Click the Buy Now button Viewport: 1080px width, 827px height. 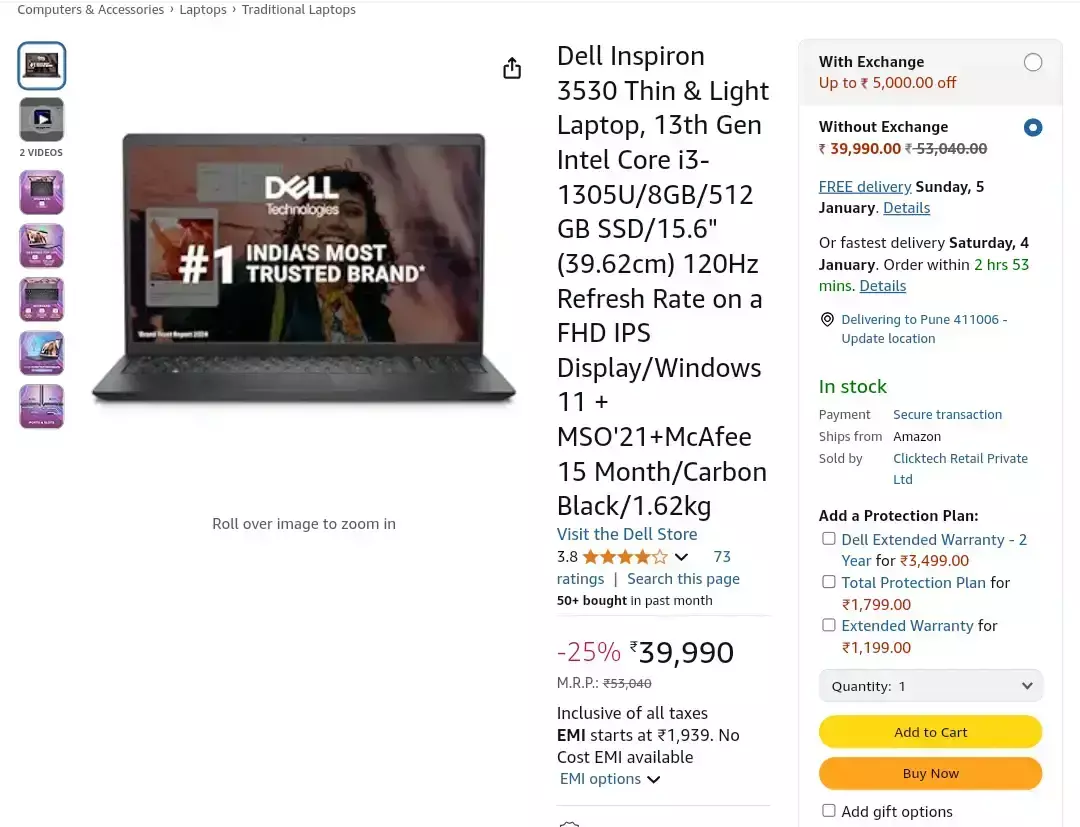coord(931,773)
